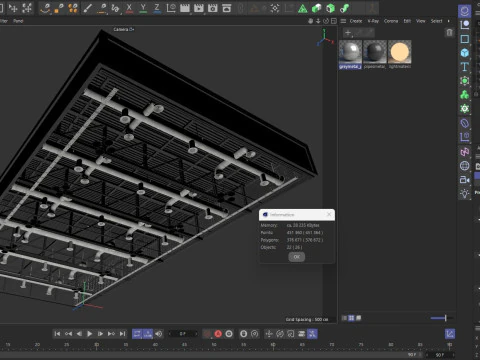Toggle Autokeying red A button
This screenshot has width=480, height=360.
coord(218,334)
